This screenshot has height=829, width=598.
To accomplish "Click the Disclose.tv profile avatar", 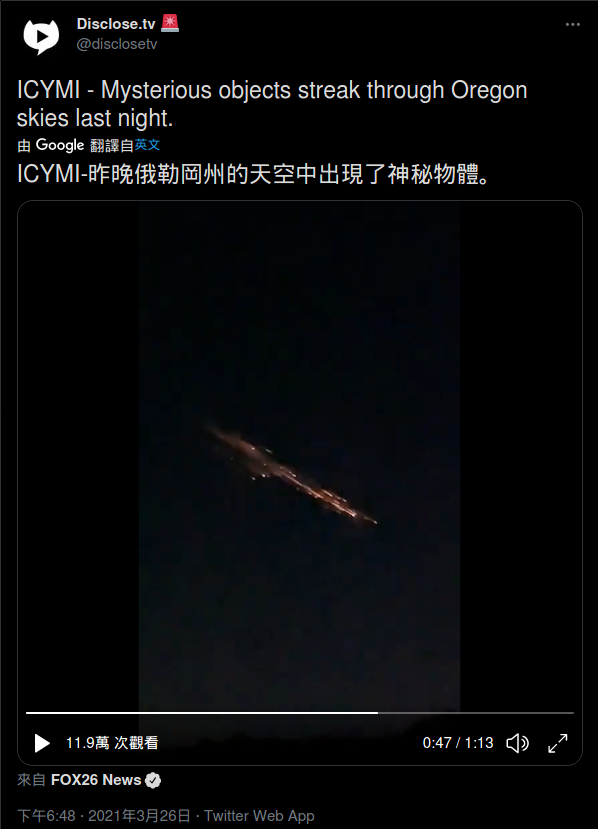I will tap(41, 36).
